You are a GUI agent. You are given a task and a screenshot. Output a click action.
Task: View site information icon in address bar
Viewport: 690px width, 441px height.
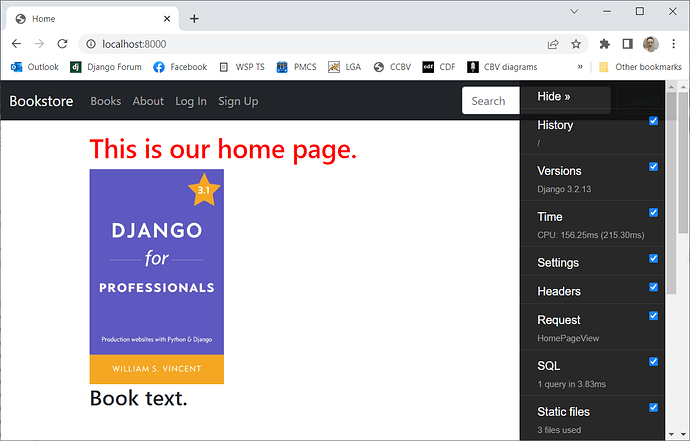[x=91, y=44]
